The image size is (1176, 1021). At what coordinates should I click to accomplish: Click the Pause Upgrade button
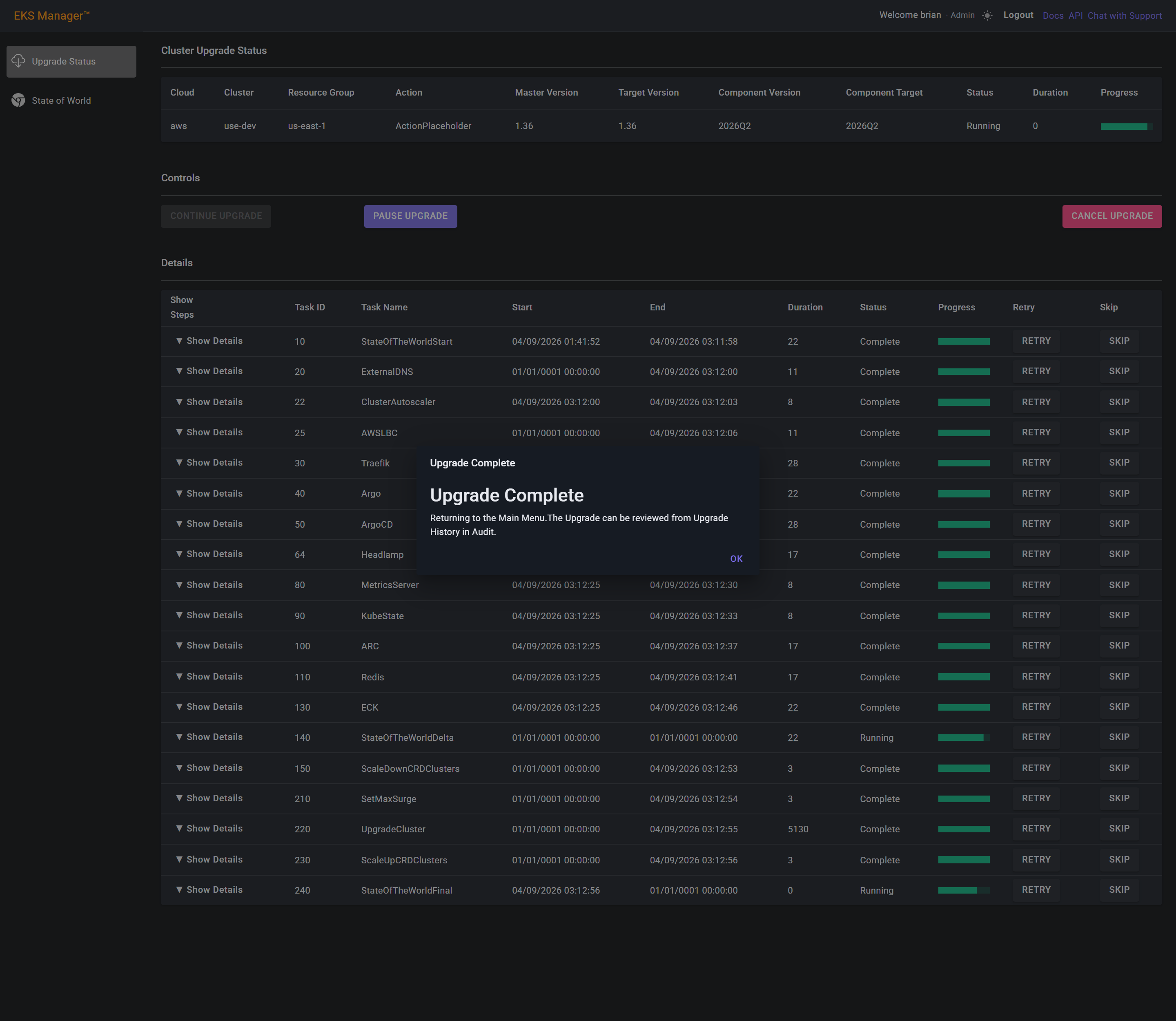pos(410,216)
